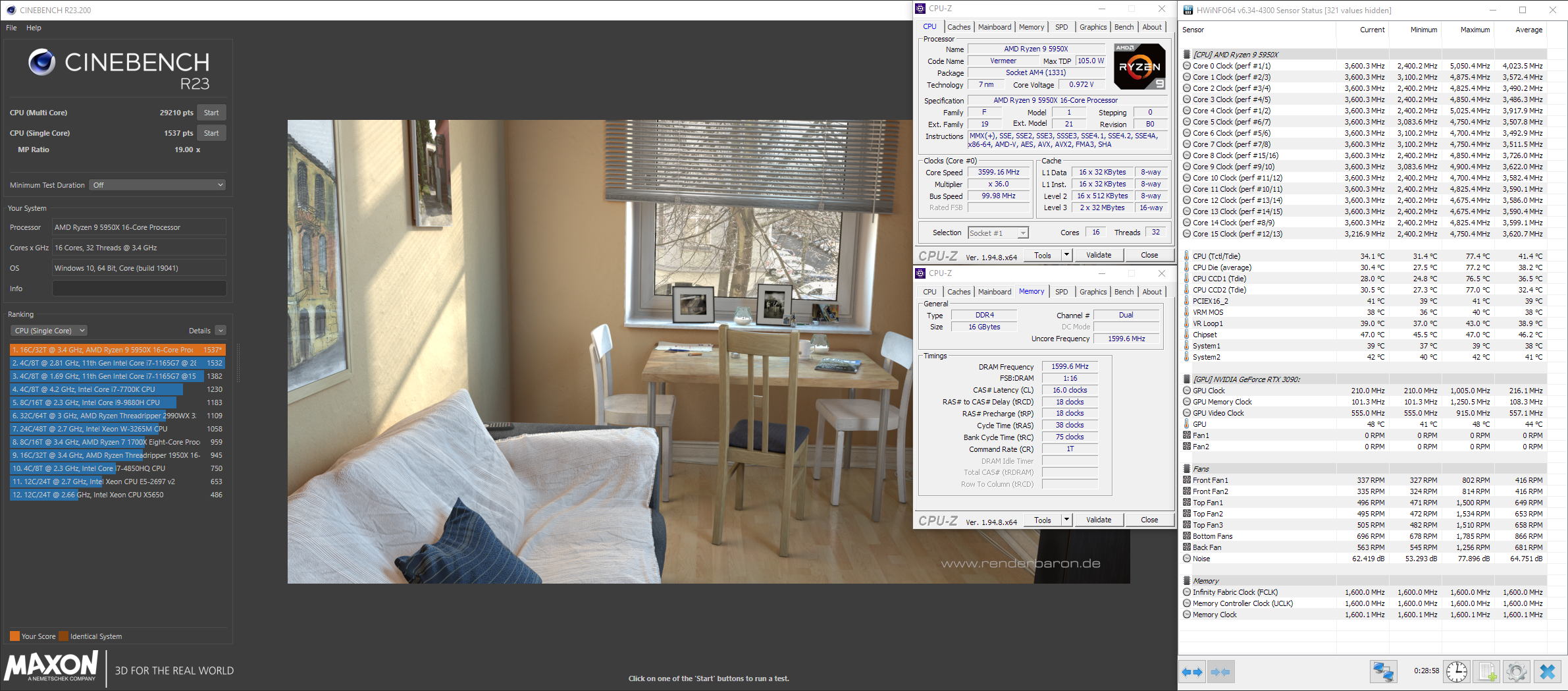
Task: Click the Info text field in Your System
Action: click(140, 289)
